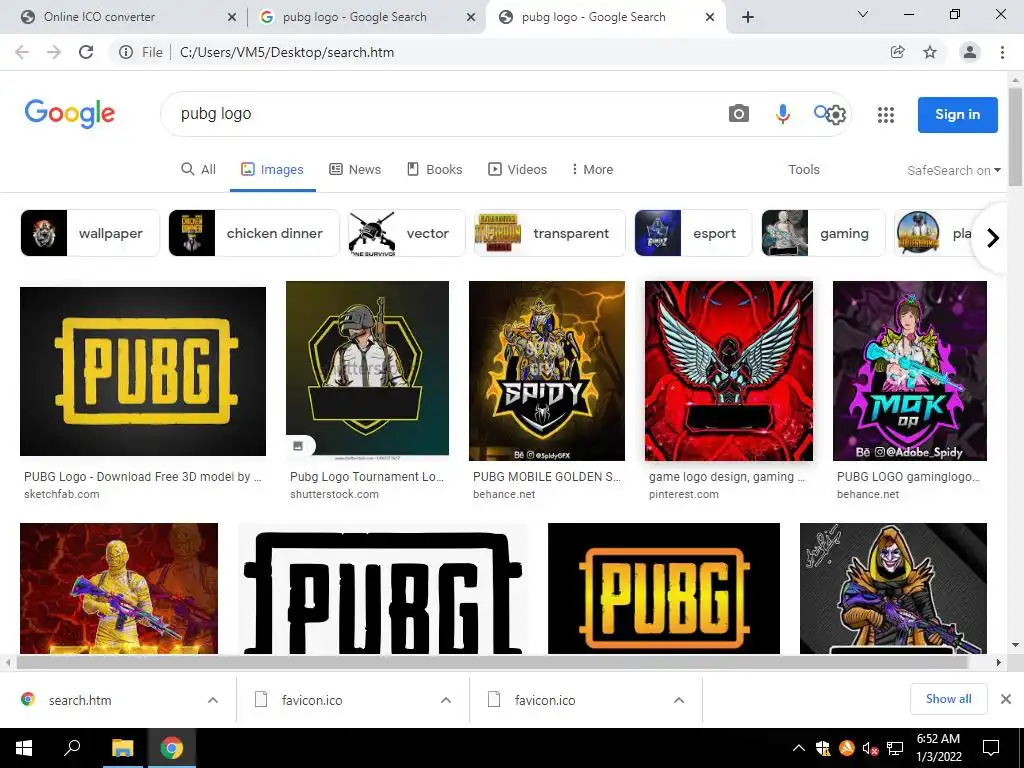Click the settings gear in search box
Screen dimensions: 1024x768
click(836, 115)
